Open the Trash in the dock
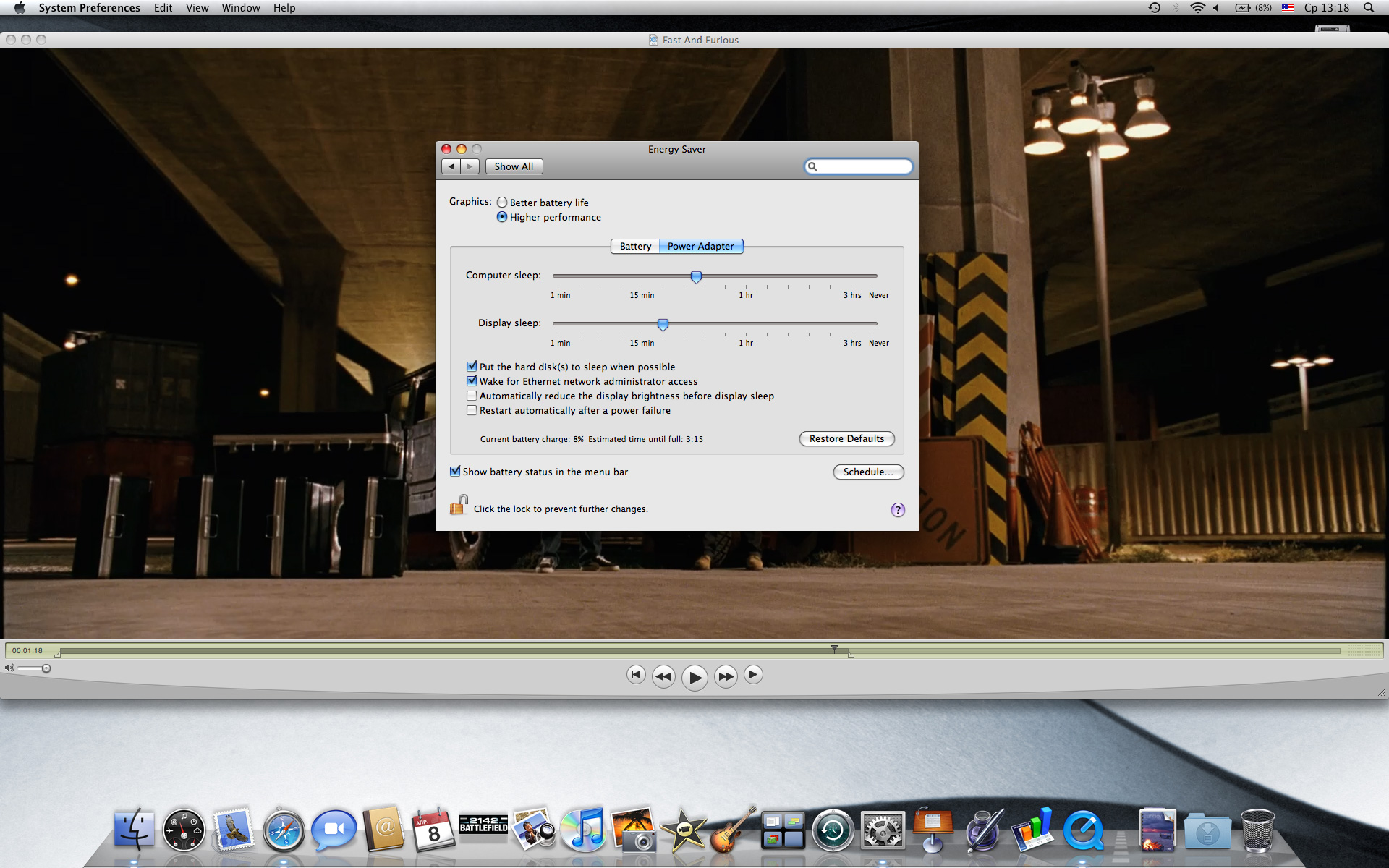 point(1257,830)
